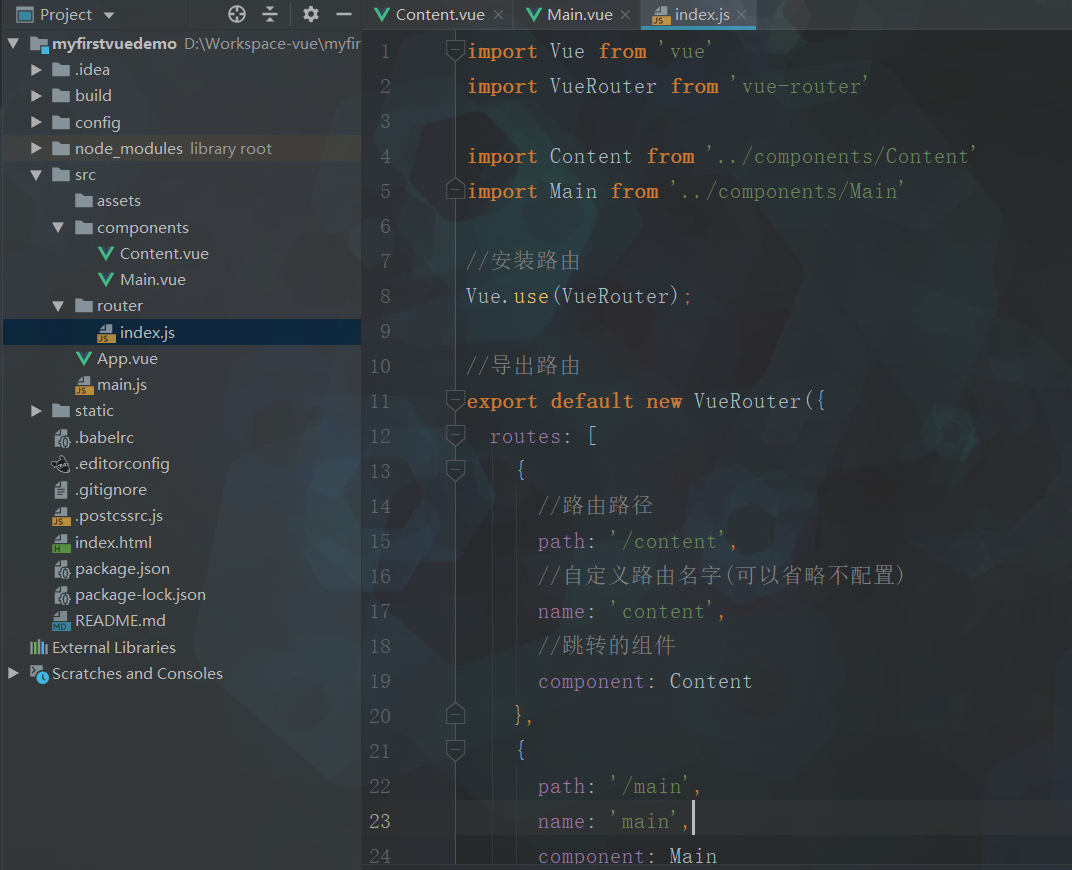Place cursor on 'vue-router' import string
The image size is (1072, 870).
pos(799,86)
